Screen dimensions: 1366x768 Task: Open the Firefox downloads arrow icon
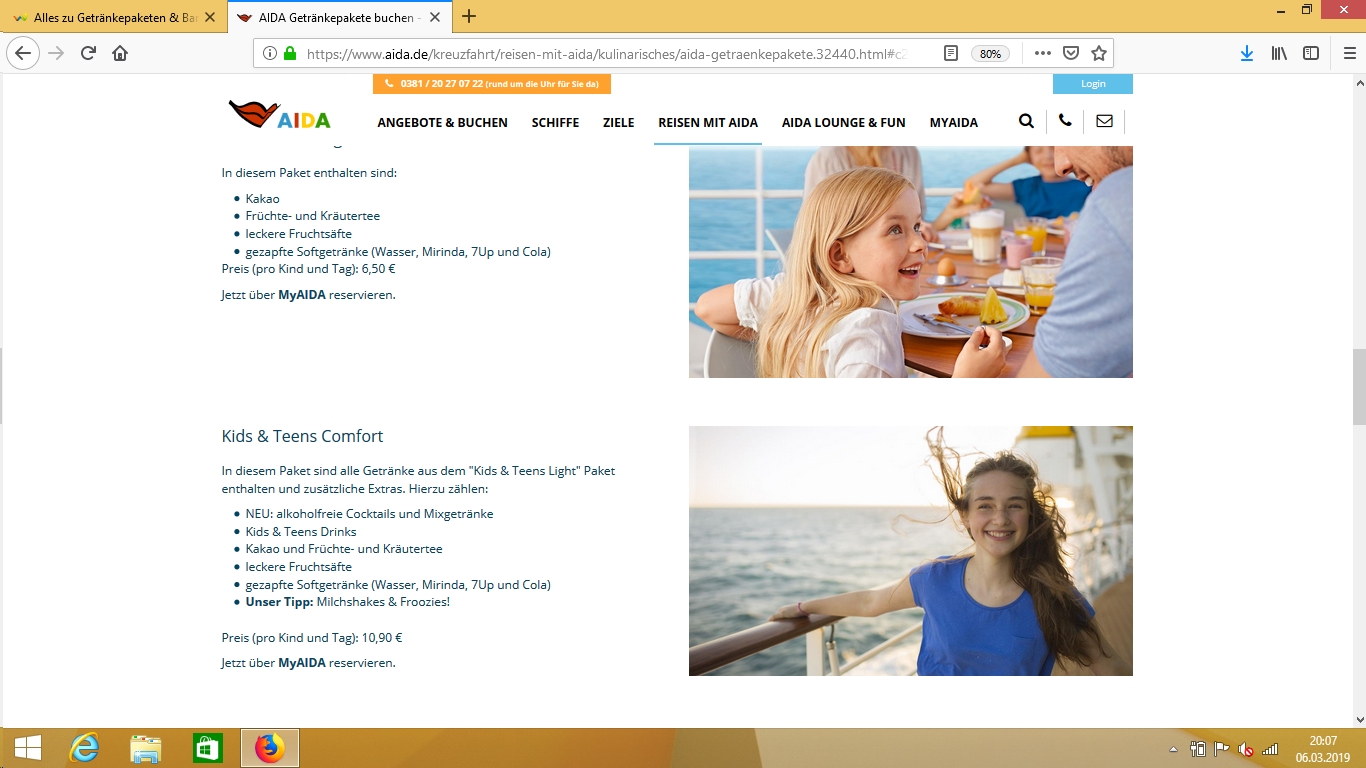pyautogui.click(x=1246, y=53)
